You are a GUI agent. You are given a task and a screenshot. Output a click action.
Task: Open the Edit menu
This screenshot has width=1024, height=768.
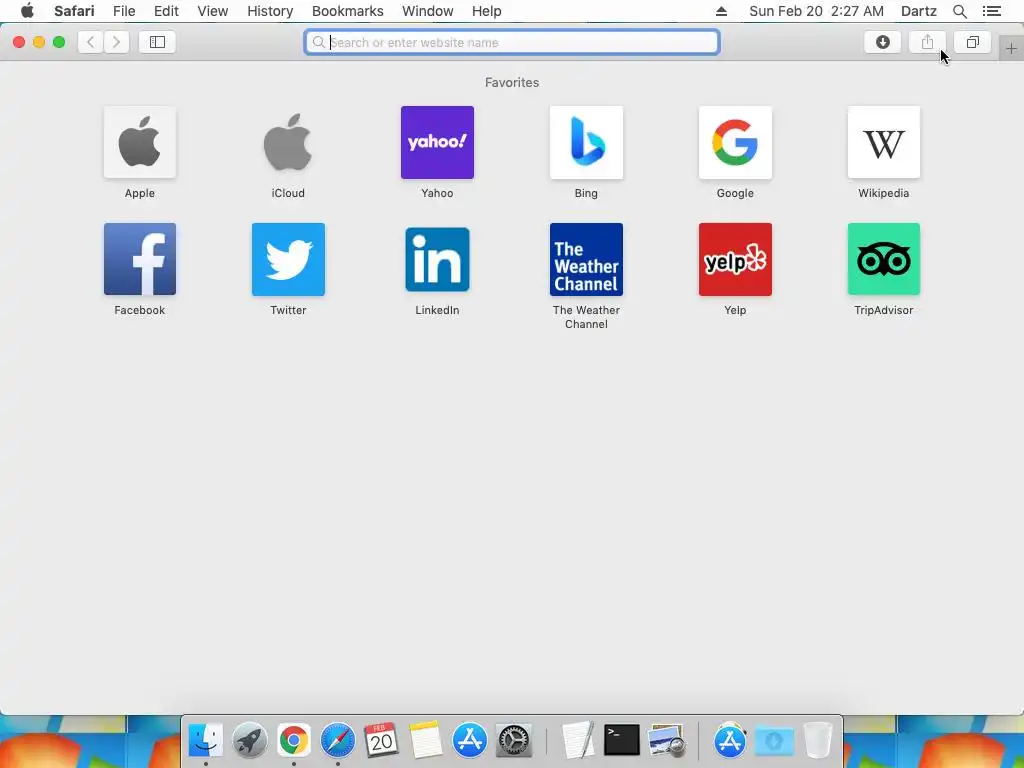pyautogui.click(x=167, y=11)
